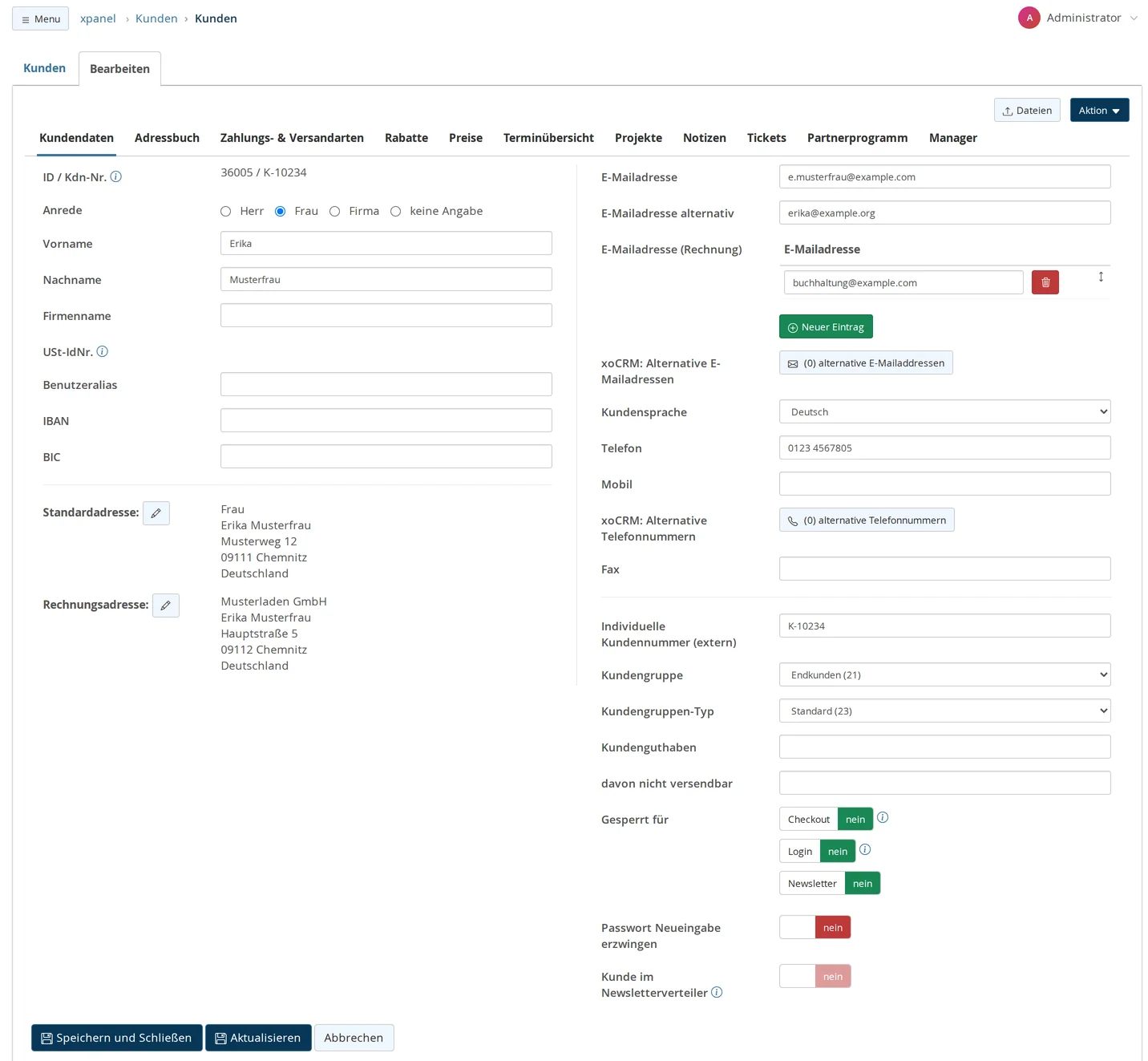
Task: Add a Neuer Eintrag email row
Action: coord(826,326)
